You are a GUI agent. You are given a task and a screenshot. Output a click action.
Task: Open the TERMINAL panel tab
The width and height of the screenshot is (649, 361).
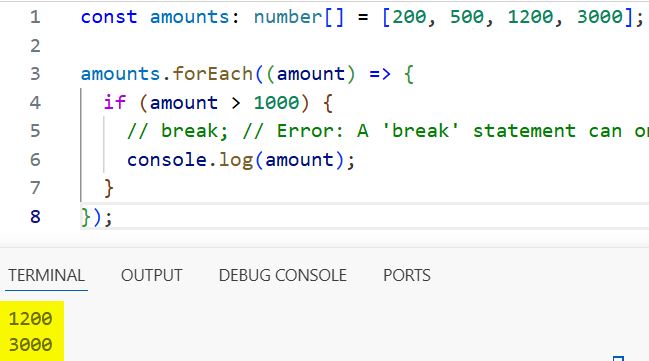[x=46, y=275]
